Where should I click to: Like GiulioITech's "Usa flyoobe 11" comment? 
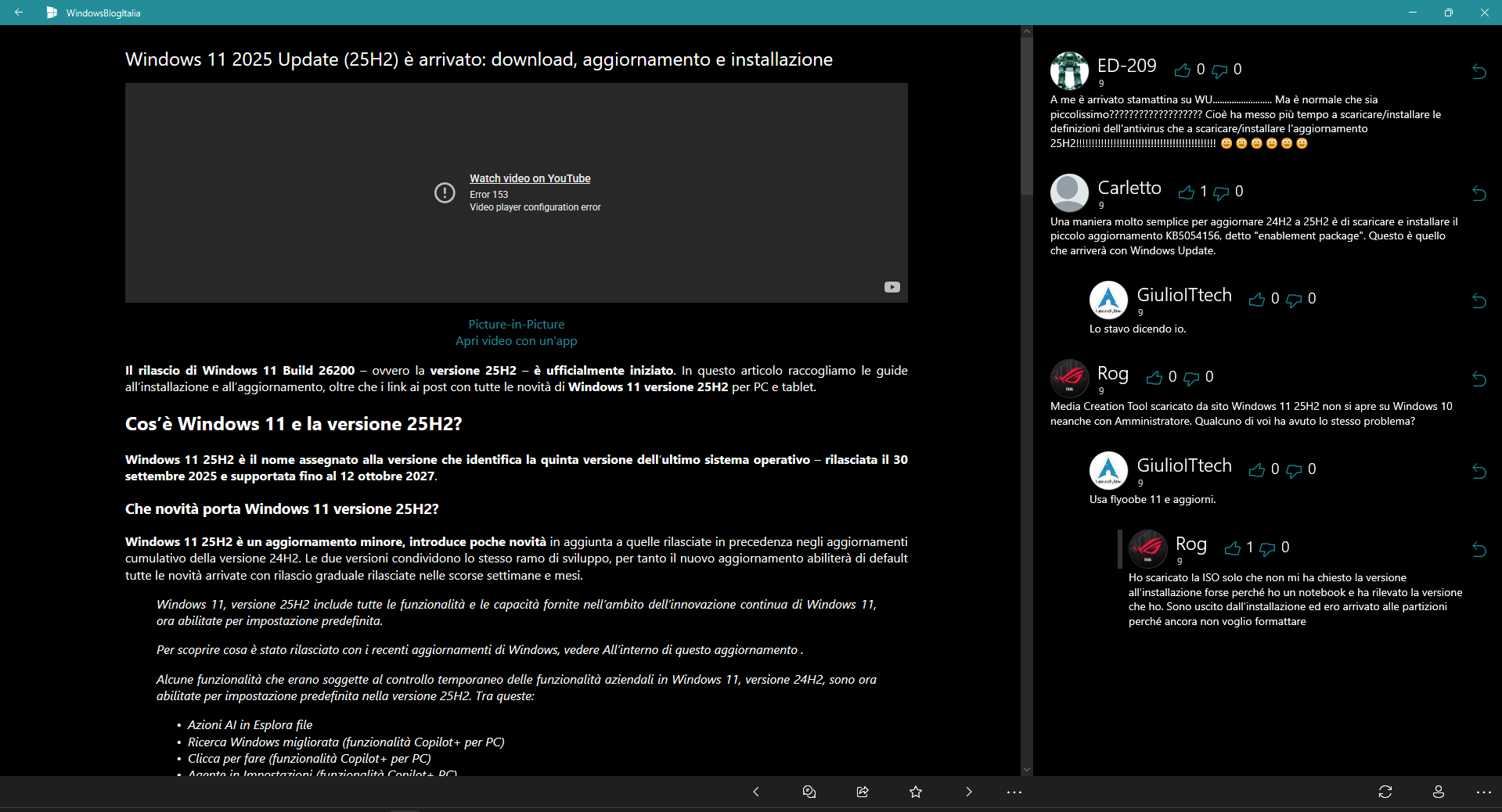1257,470
